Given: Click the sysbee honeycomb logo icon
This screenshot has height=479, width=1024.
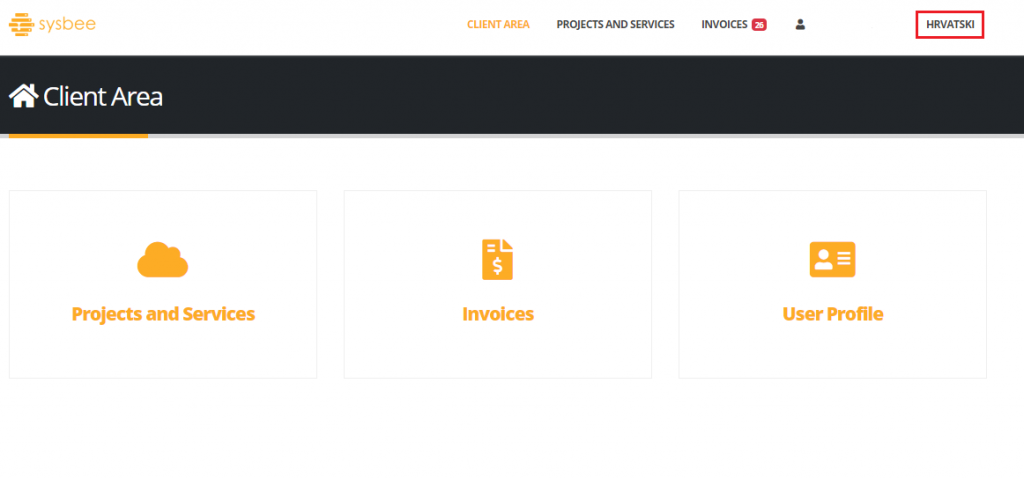Looking at the screenshot, I should 21,24.
